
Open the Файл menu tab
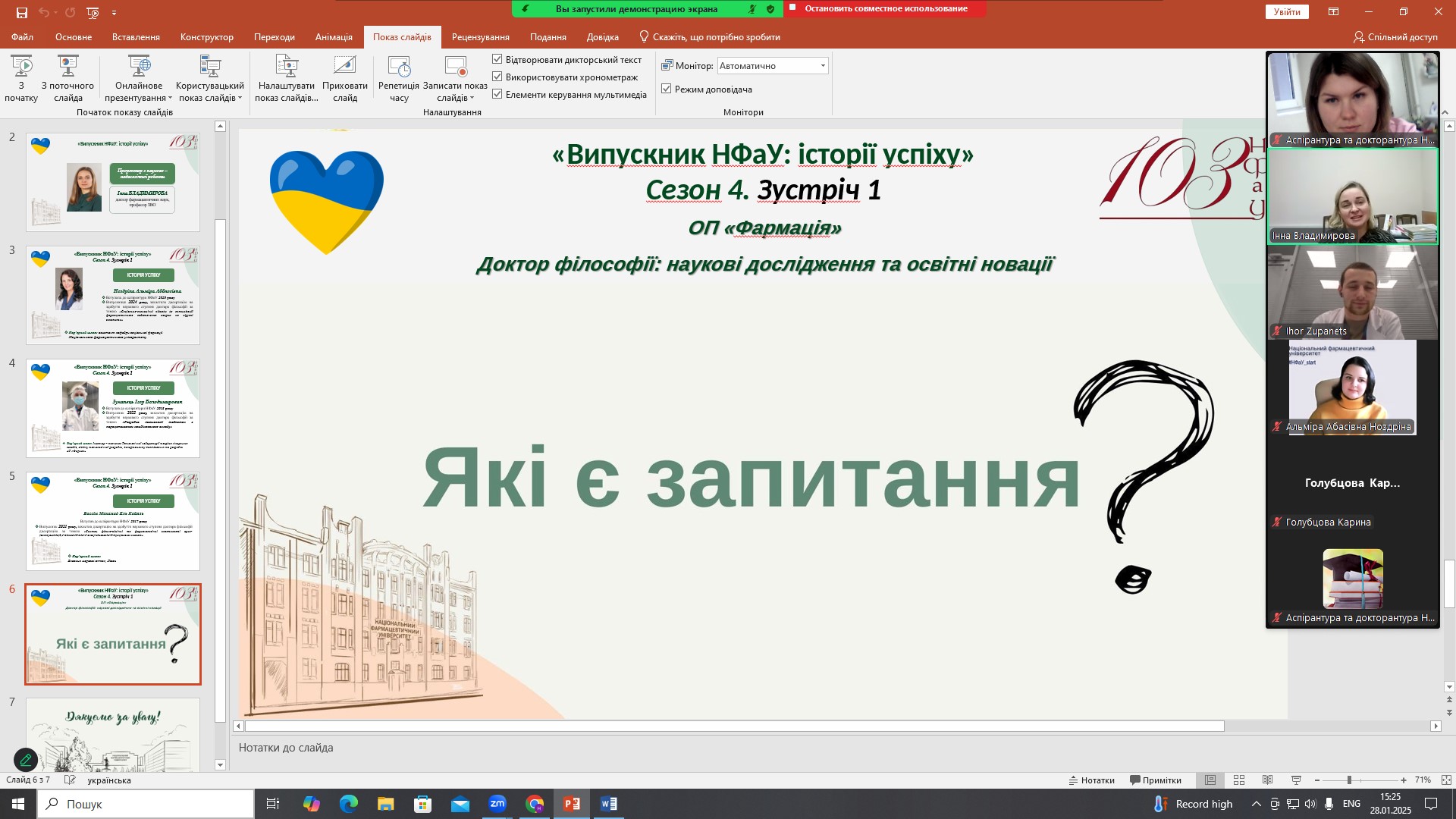(22, 37)
